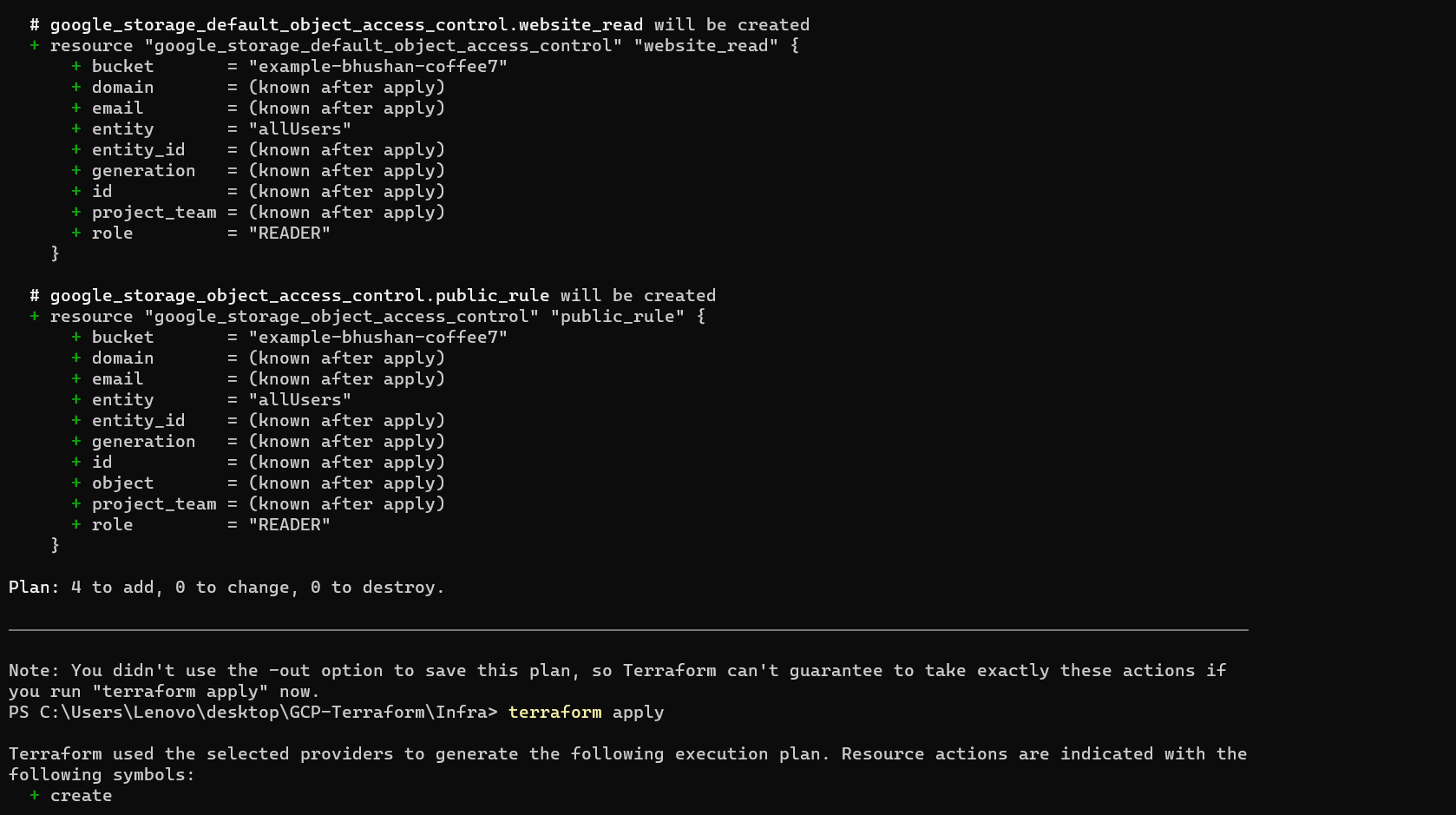Click the "project_team" attribute in website_read block
Screen dimensions: 1456x815
[154, 213]
